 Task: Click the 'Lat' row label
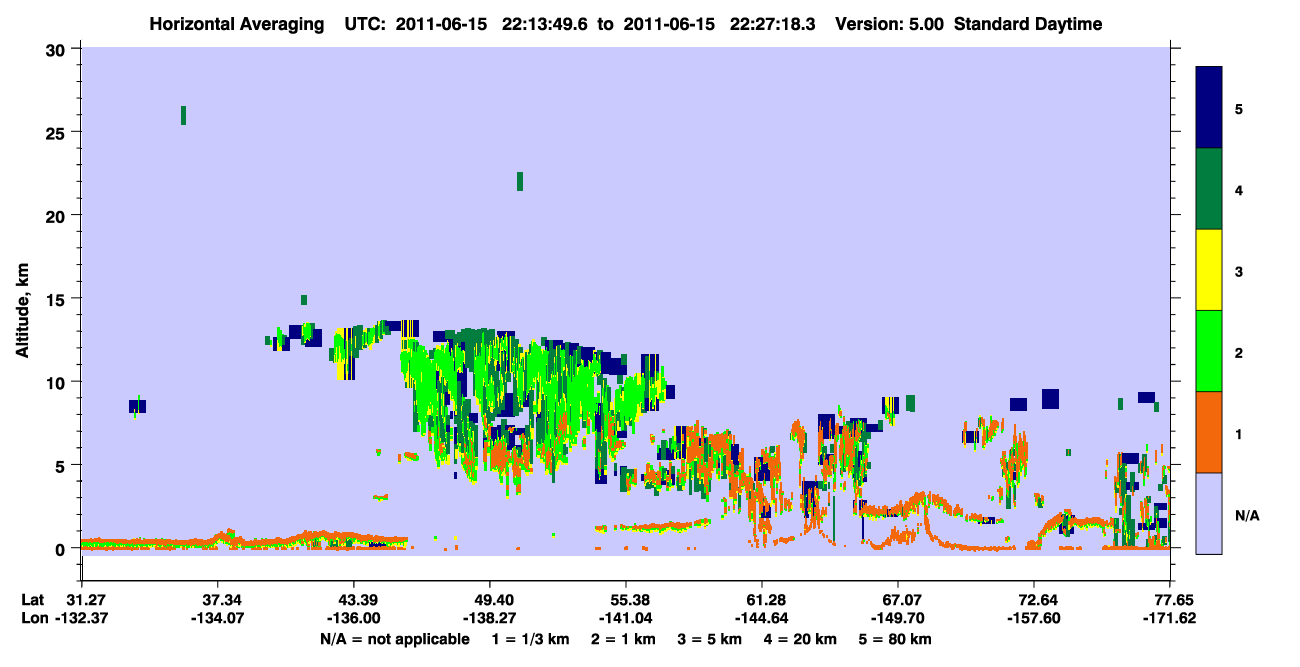point(33,600)
